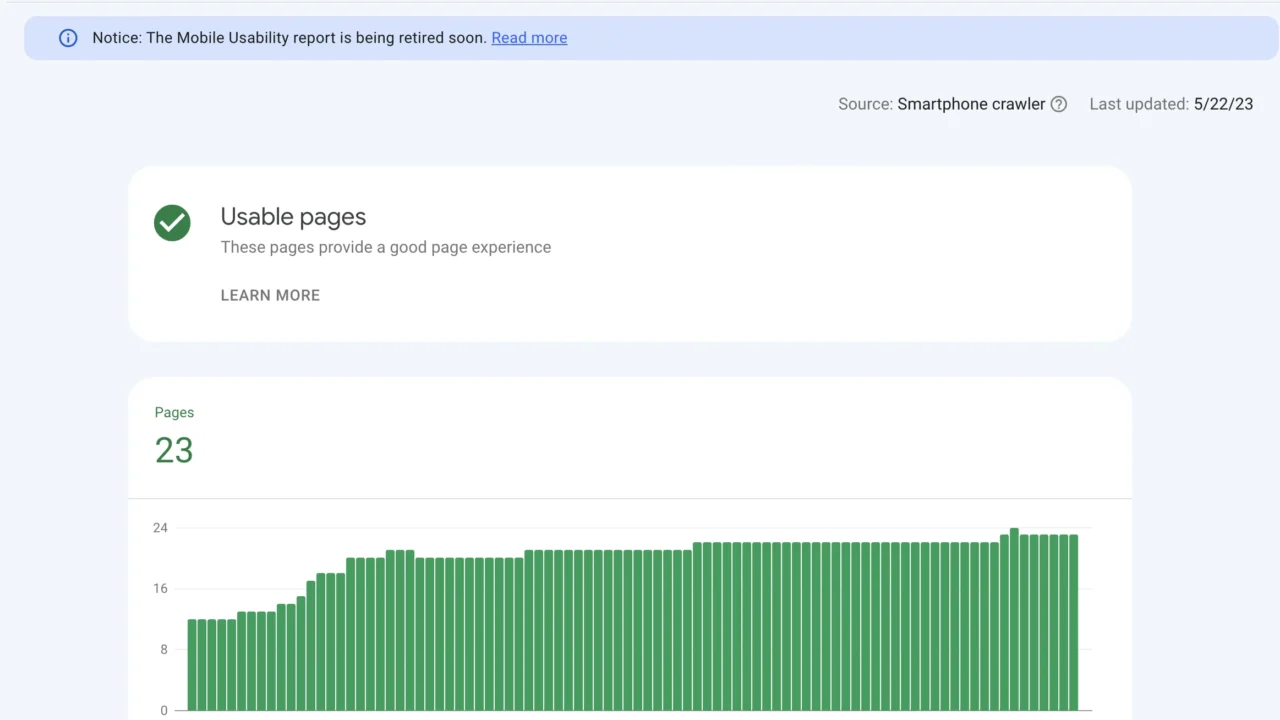Click the green checkmark icon by Usable pages

point(172,223)
